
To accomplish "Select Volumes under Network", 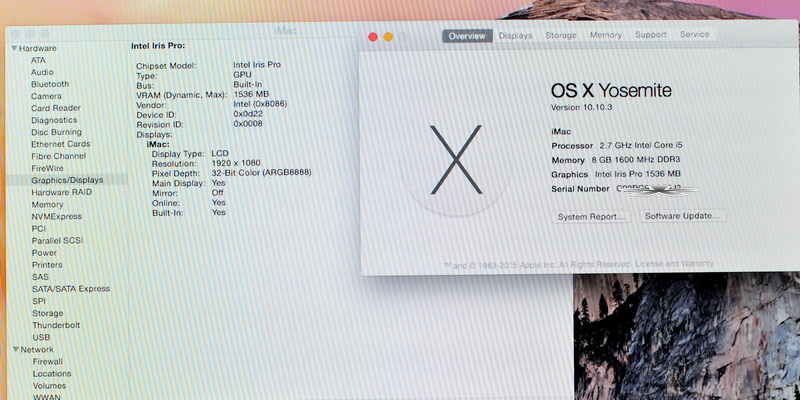I will tap(49, 386).
